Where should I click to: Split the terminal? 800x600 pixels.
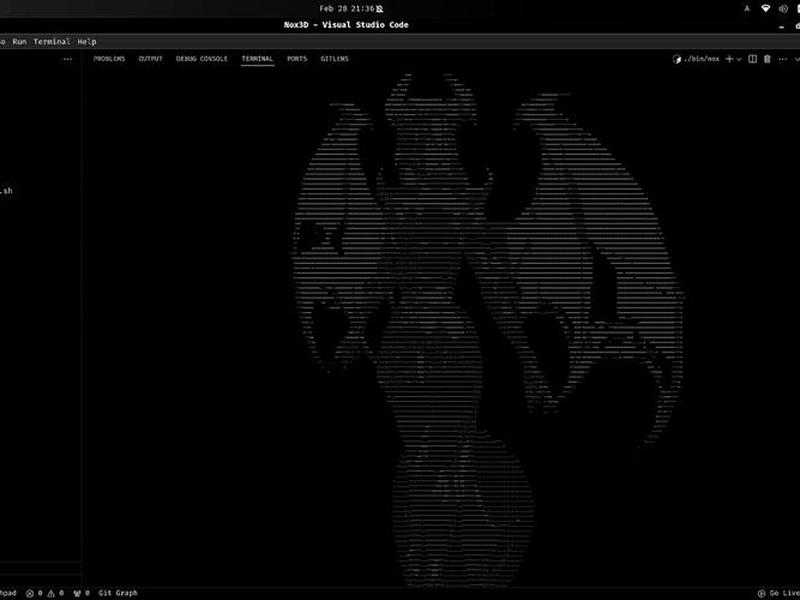coord(752,59)
